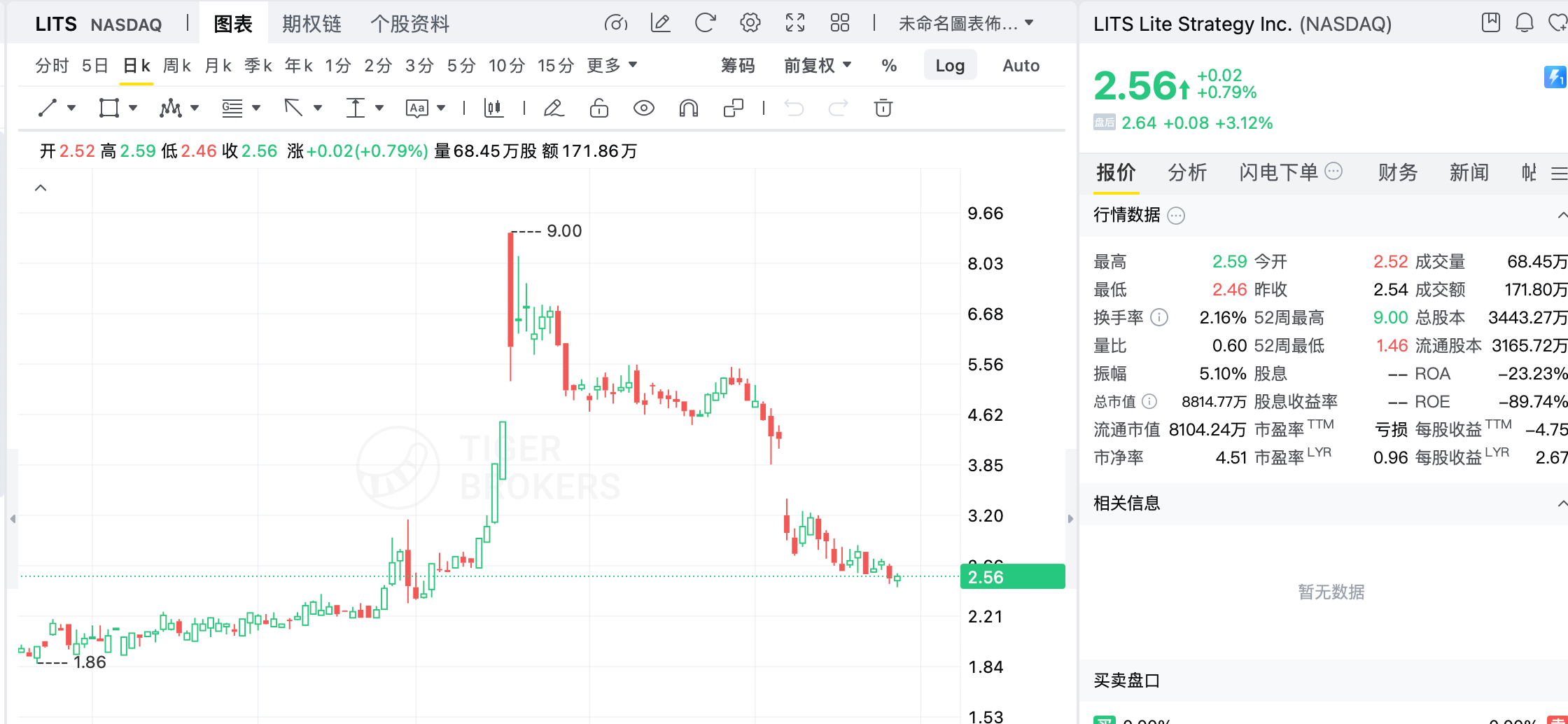Click the 换手率 info icon
Image resolution: width=1568 pixels, height=724 pixels.
(x=1159, y=318)
